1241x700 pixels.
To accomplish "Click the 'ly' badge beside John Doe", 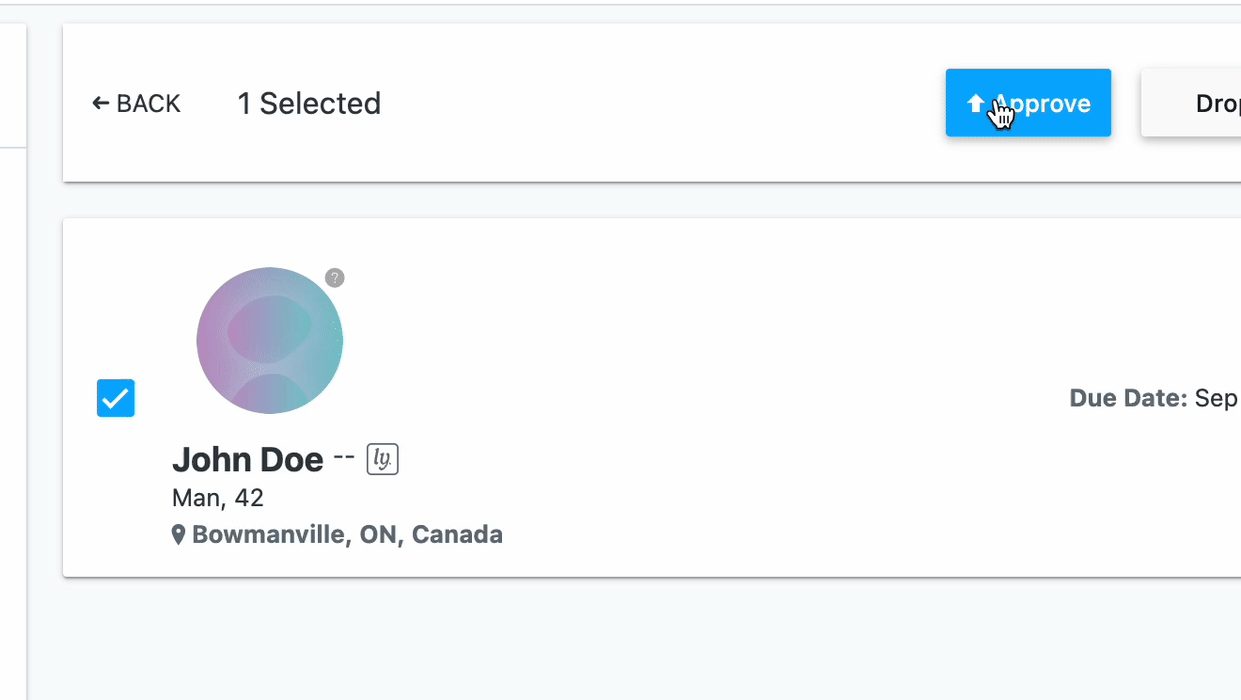I will 383,458.
